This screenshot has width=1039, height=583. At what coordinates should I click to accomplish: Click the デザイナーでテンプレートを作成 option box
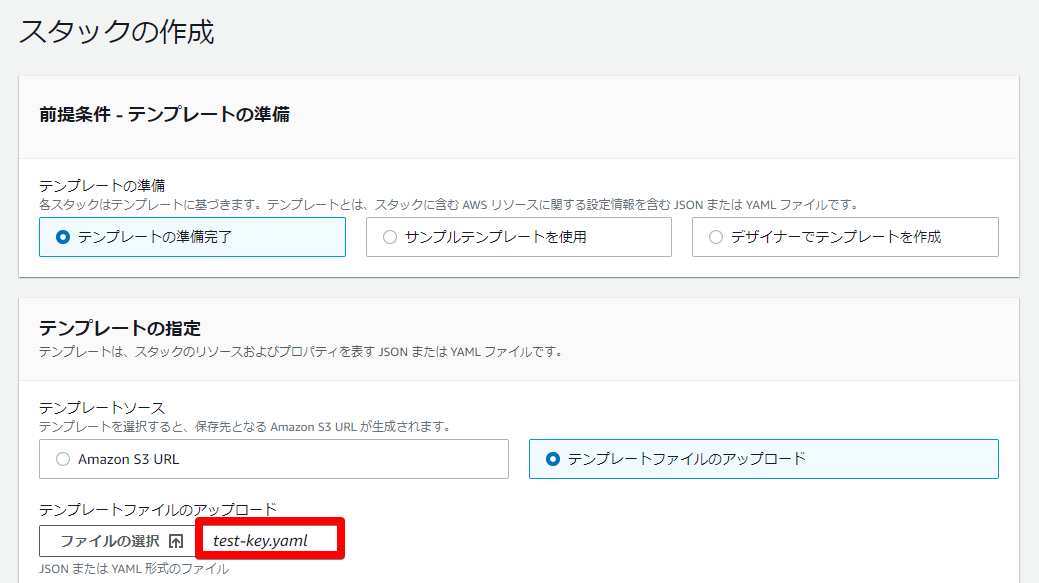pos(845,237)
